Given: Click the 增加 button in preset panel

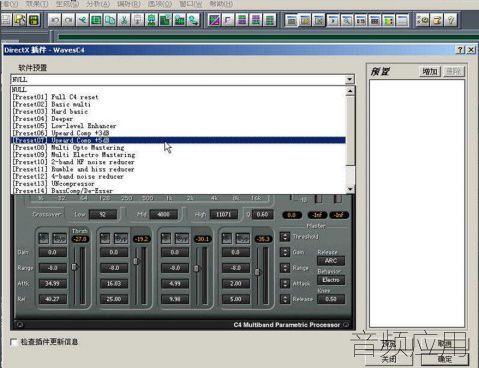Looking at the screenshot, I should click(430, 71).
